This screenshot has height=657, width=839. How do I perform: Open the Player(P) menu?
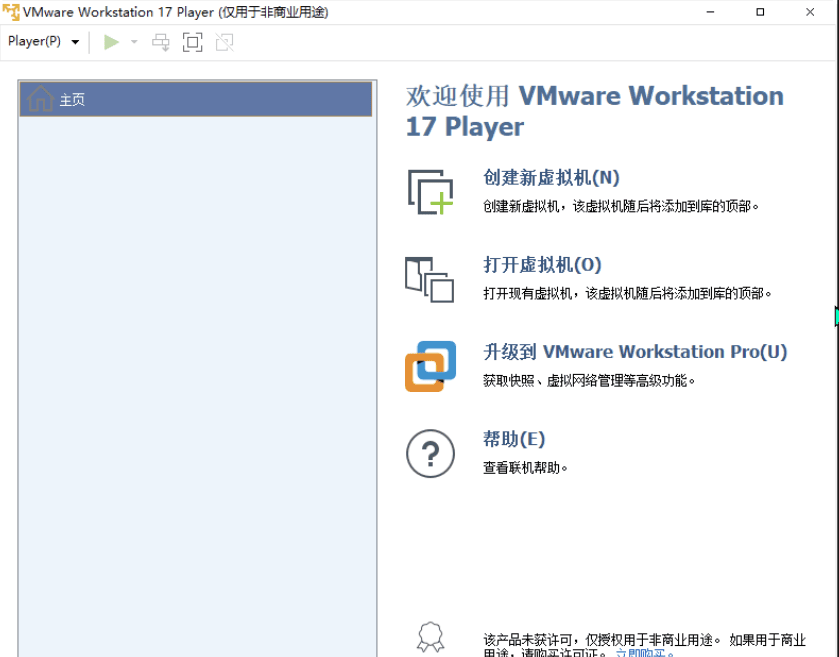[35, 42]
